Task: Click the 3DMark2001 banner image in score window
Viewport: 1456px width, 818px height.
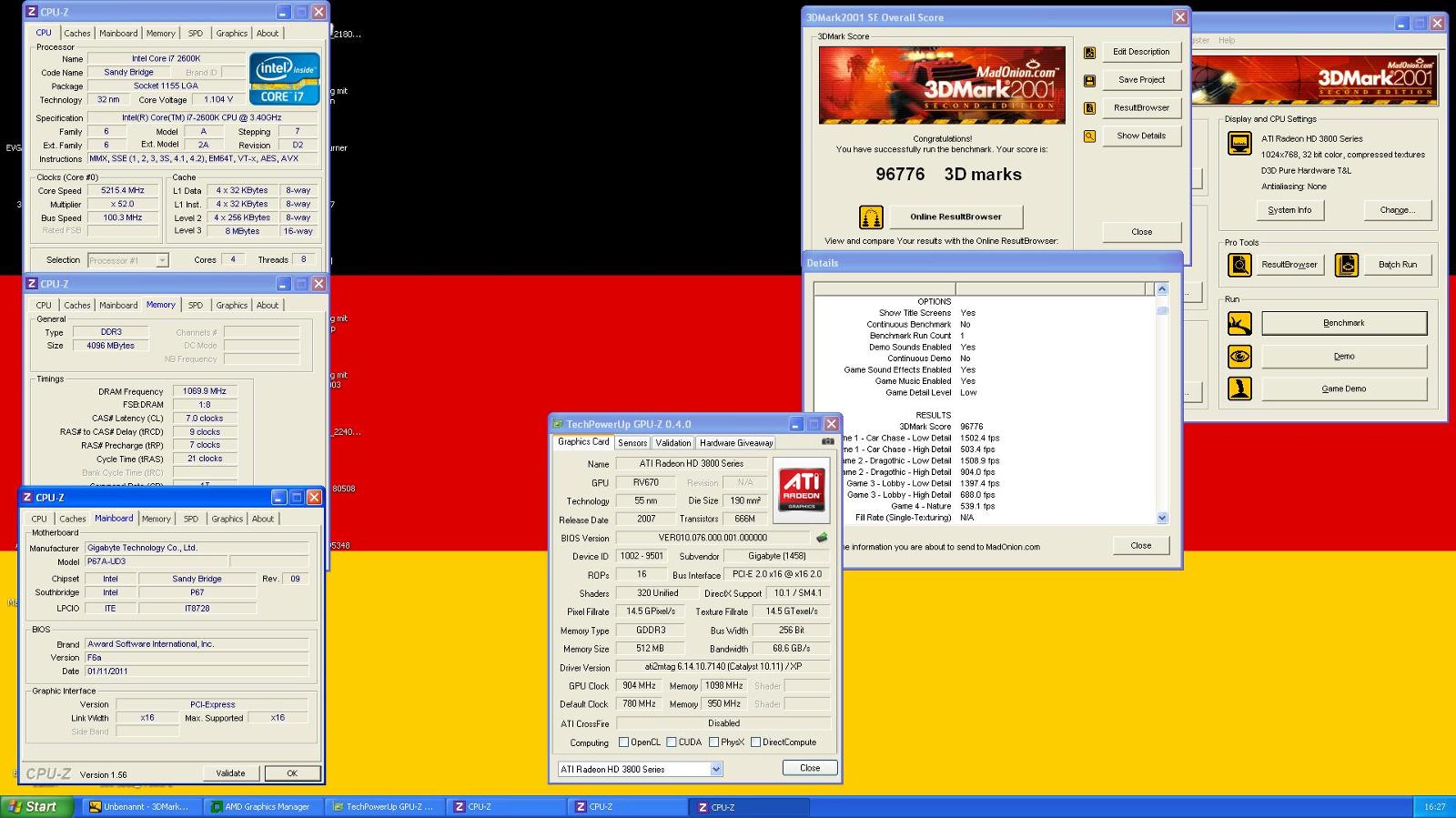Action: [942, 86]
